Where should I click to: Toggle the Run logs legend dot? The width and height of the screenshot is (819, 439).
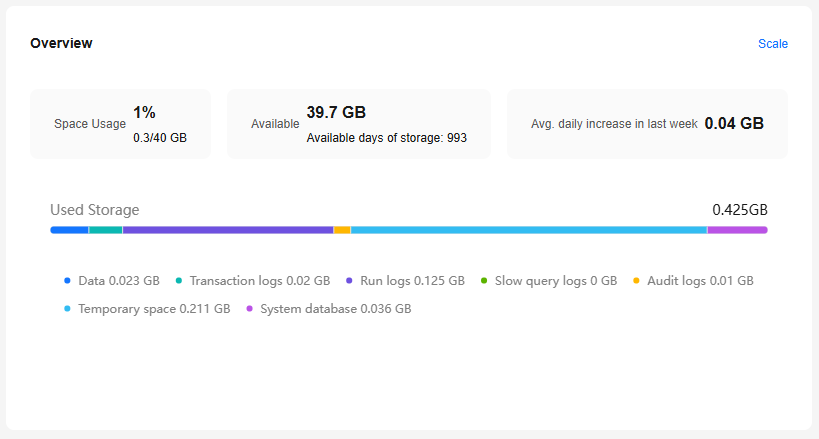pyautogui.click(x=349, y=281)
